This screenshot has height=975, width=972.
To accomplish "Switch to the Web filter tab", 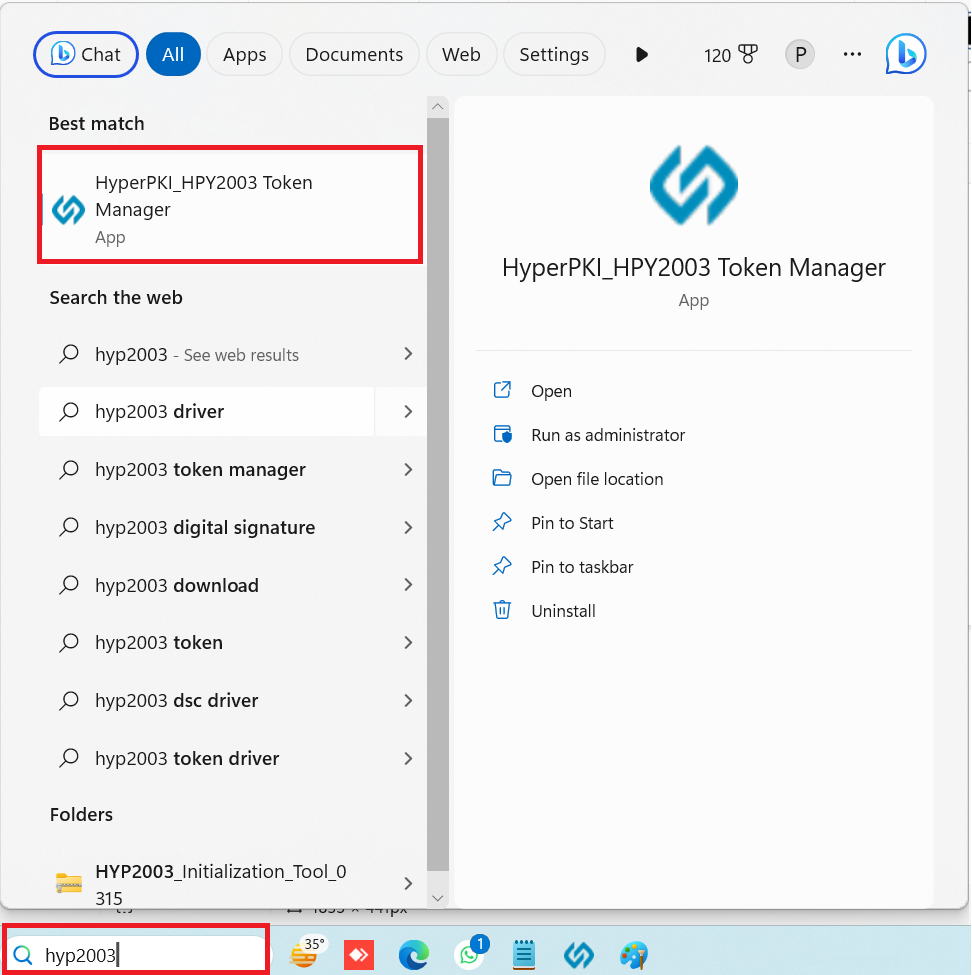I will coord(461,55).
